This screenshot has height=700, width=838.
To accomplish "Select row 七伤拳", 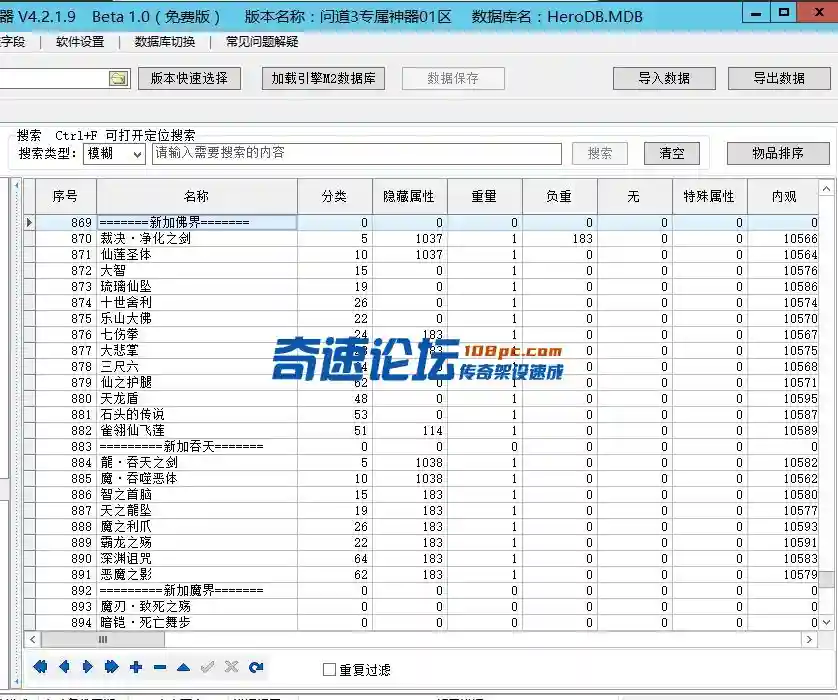I will click(421, 335).
